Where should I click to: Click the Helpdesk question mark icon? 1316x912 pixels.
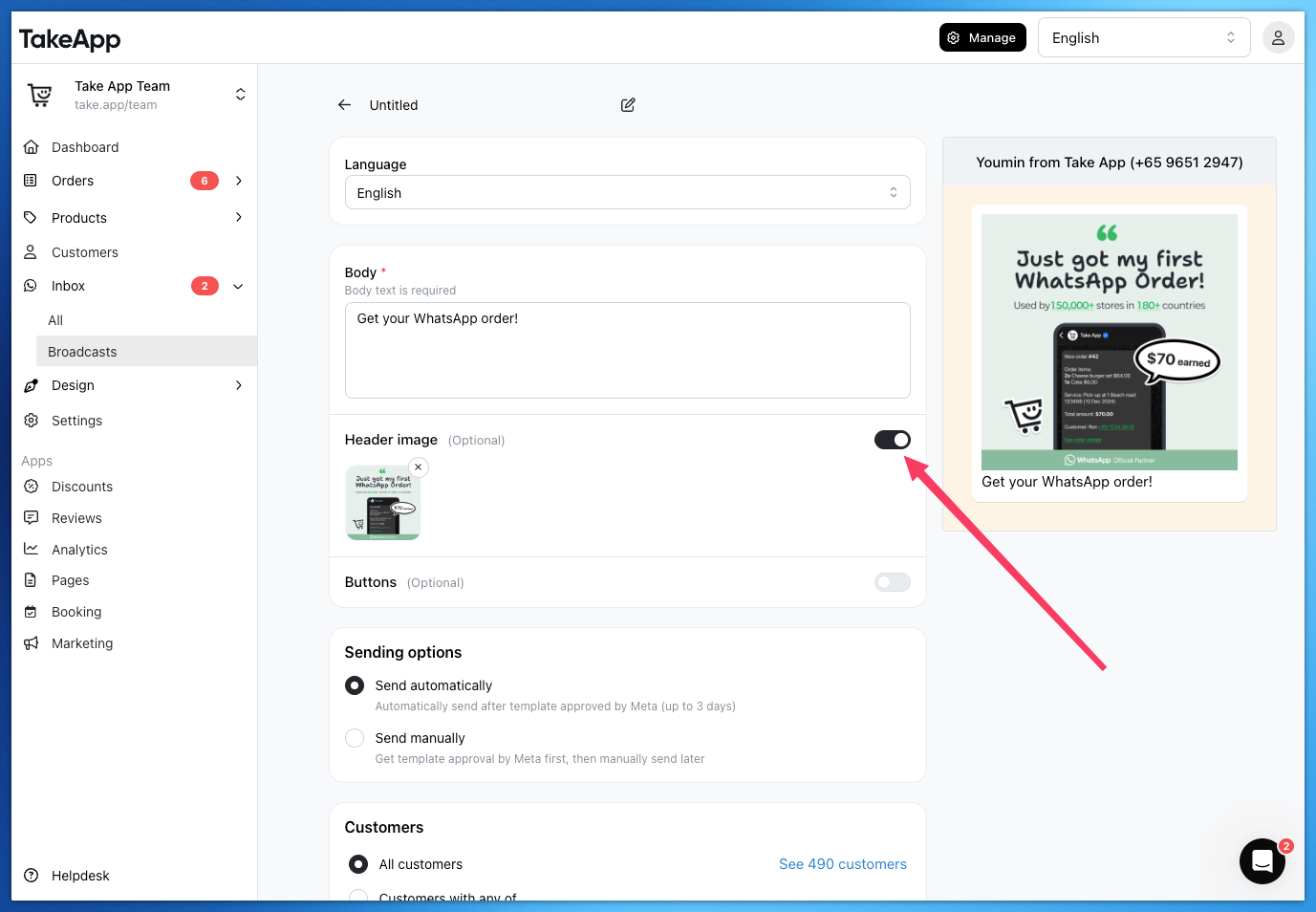coord(31,876)
